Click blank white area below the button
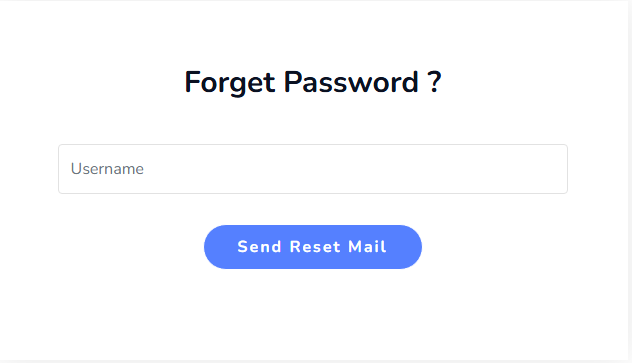This screenshot has width=632, height=363. click(x=313, y=314)
